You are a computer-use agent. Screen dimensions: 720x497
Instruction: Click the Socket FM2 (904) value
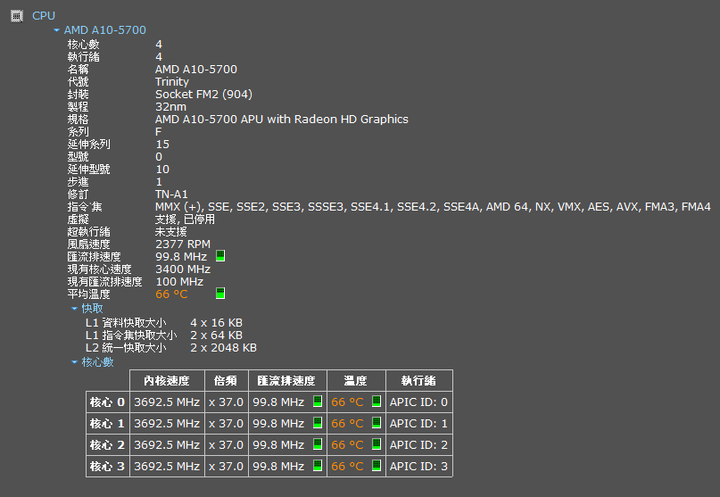pos(204,94)
